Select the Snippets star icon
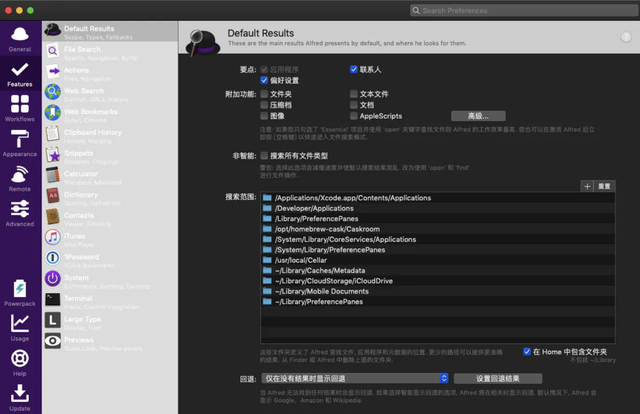Viewport: 640px width, 414px height. 53,155
